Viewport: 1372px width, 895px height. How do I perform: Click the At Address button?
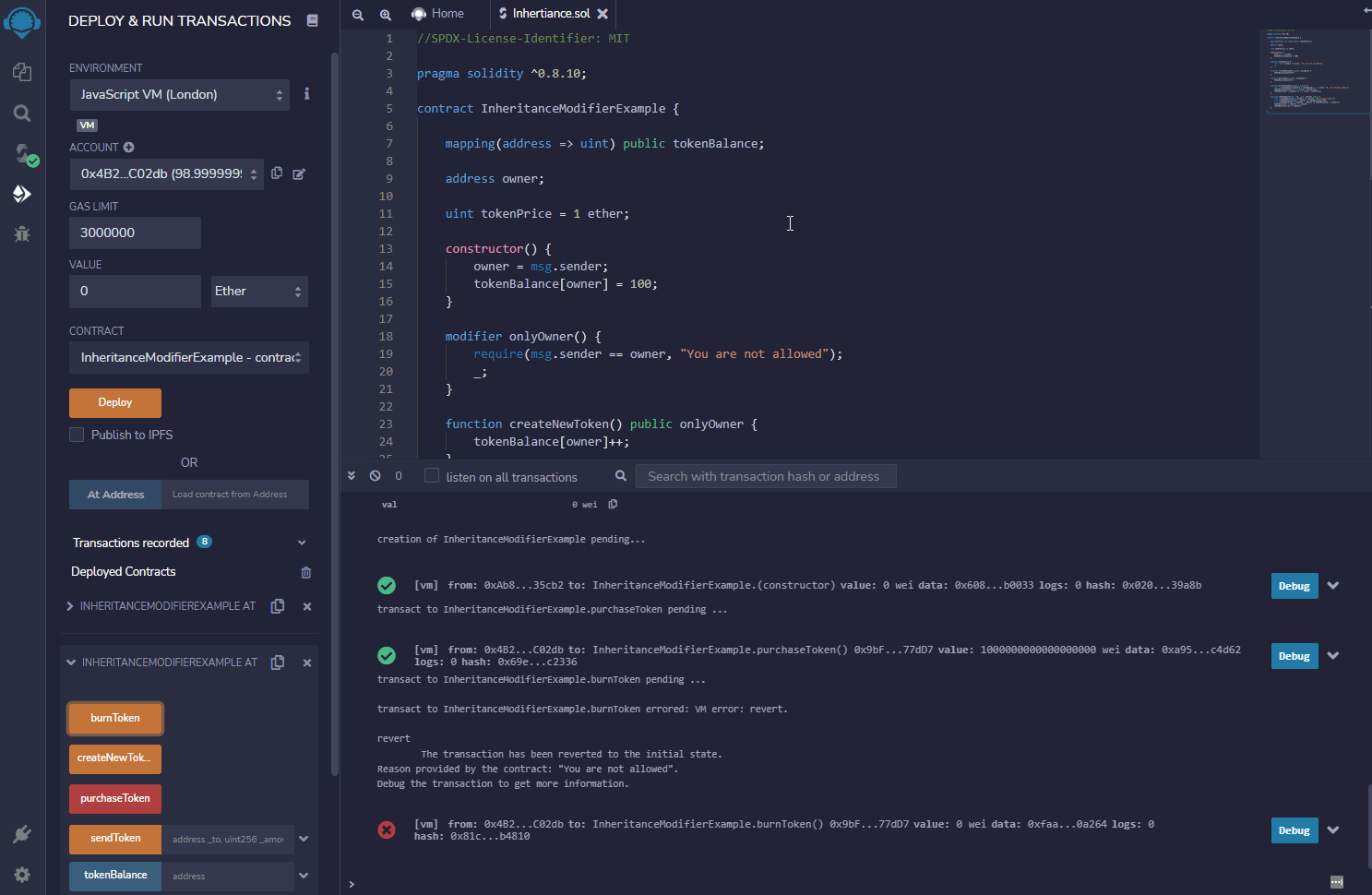point(115,495)
